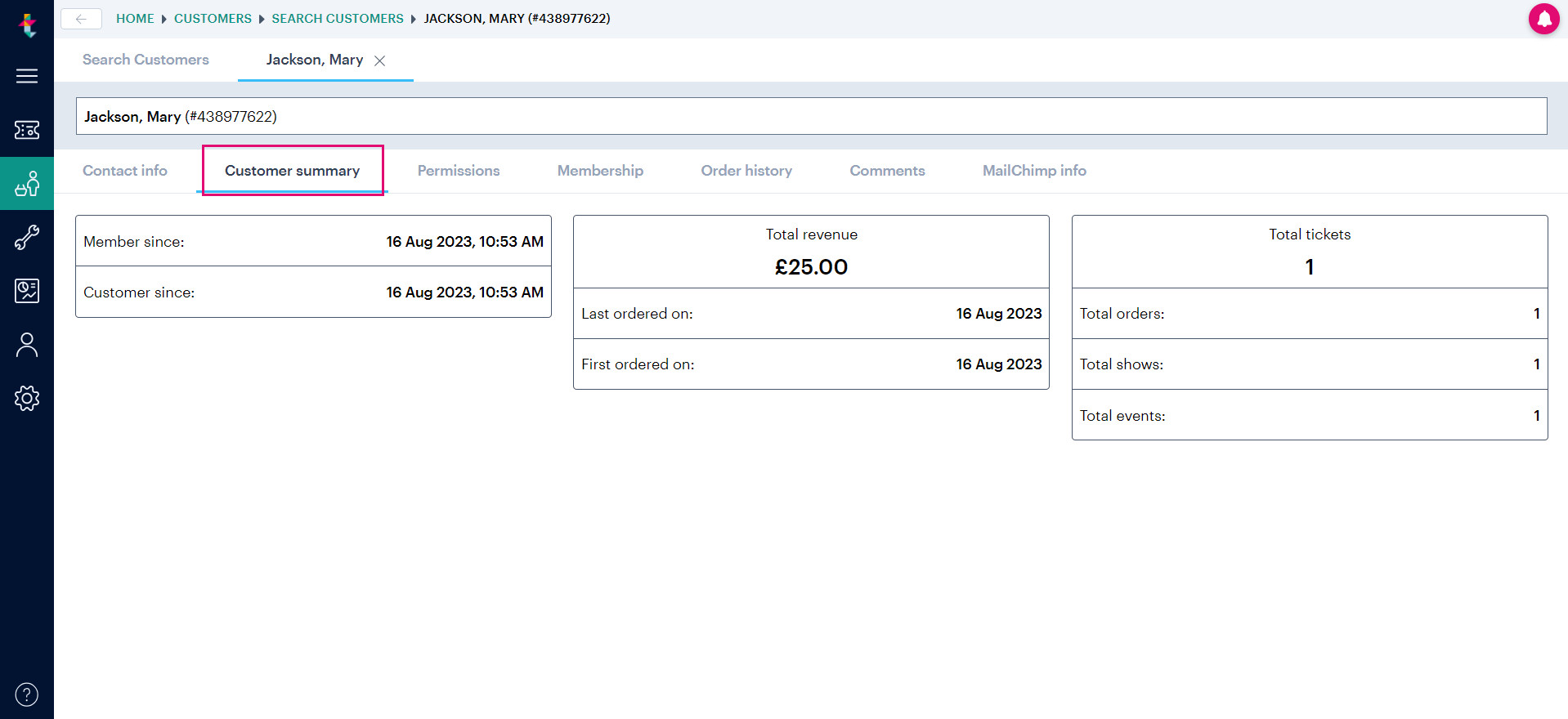Open the Membership tab
Image resolution: width=1568 pixels, height=719 pixels.
[x=600, y=171]
